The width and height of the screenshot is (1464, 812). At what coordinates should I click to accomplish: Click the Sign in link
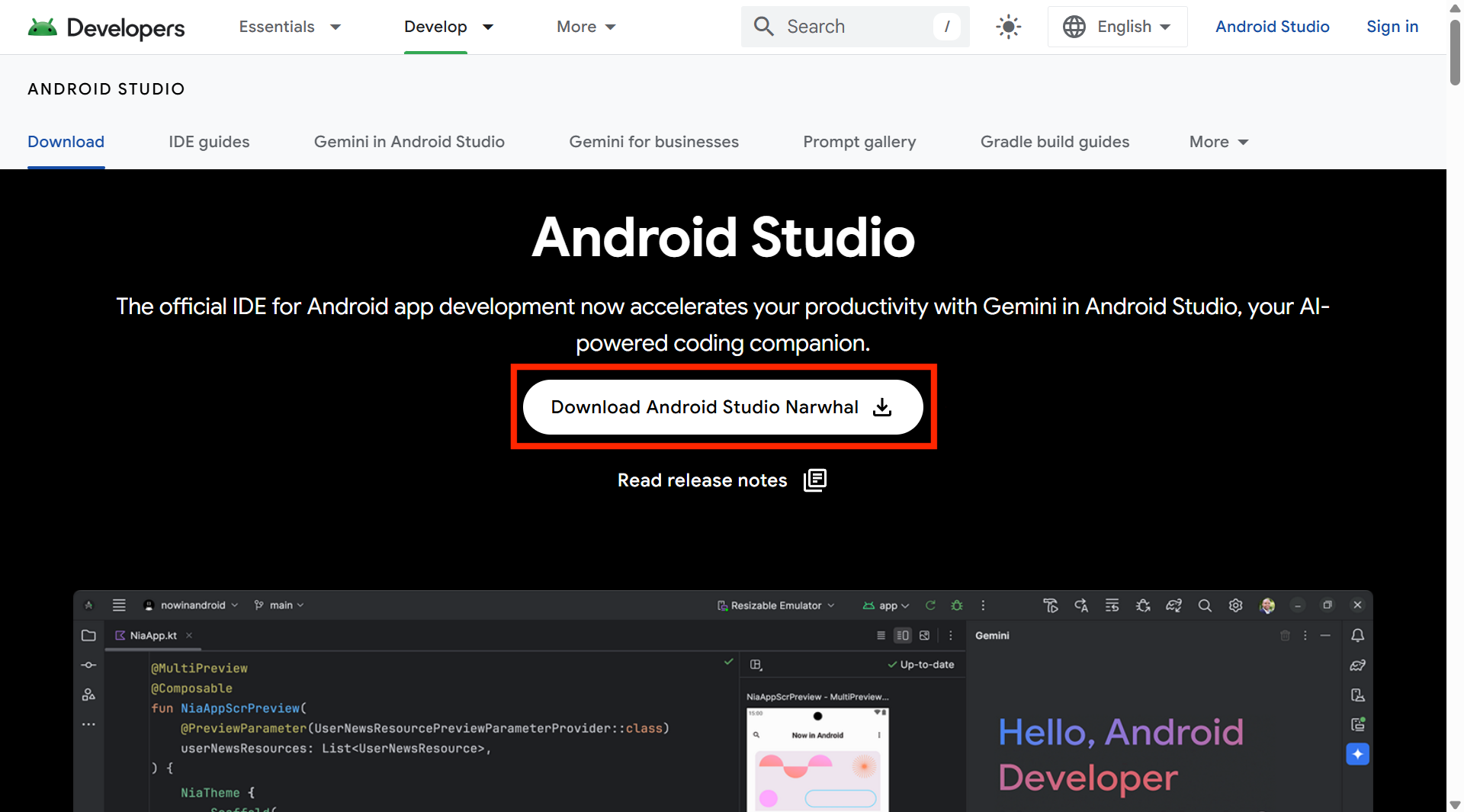click(1392, 27)
